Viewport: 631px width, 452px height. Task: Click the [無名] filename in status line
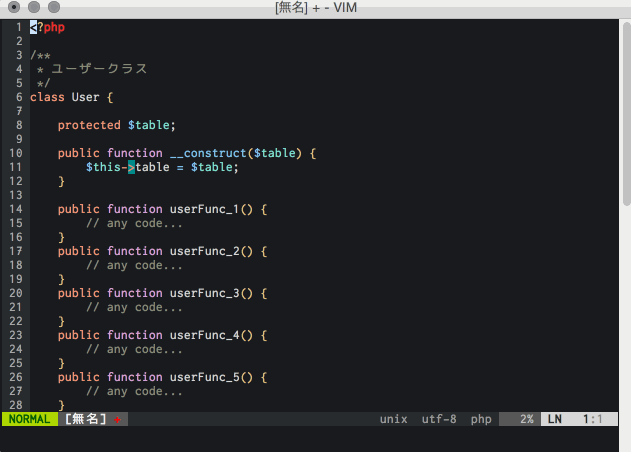point(85,419)
